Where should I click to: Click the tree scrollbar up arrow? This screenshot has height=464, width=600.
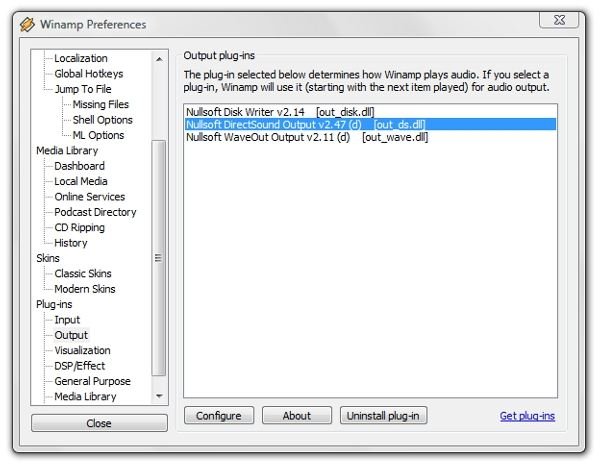pyautogui.click(x=159, y=59)
